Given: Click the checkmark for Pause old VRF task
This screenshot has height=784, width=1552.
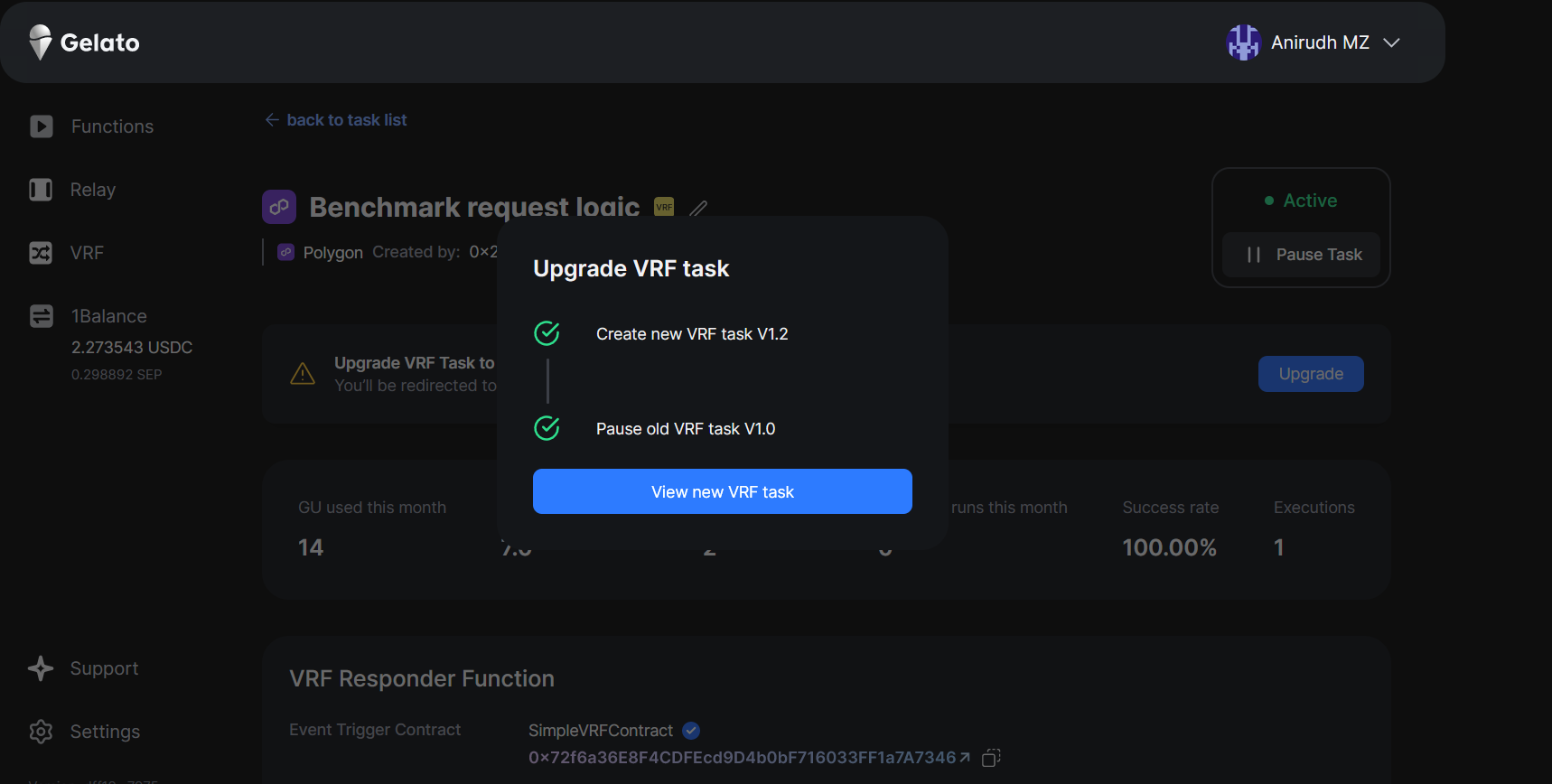Looking at the screenshot, I should 547,428.
